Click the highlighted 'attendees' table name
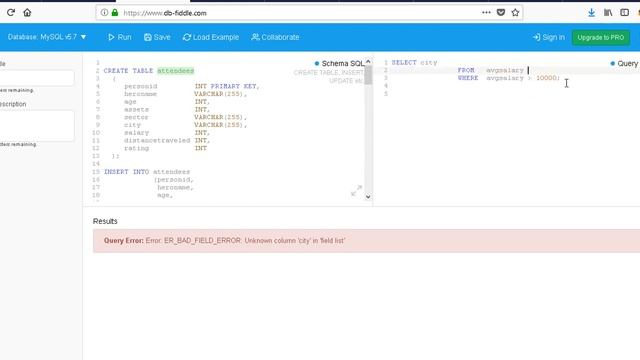 click(176, 71)
